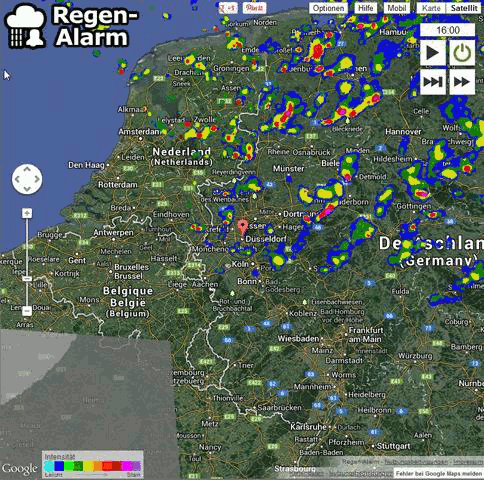Start the radar animation with Play
Image resolution: width=484 pixels, height=480 pixels.
(433, 53)
